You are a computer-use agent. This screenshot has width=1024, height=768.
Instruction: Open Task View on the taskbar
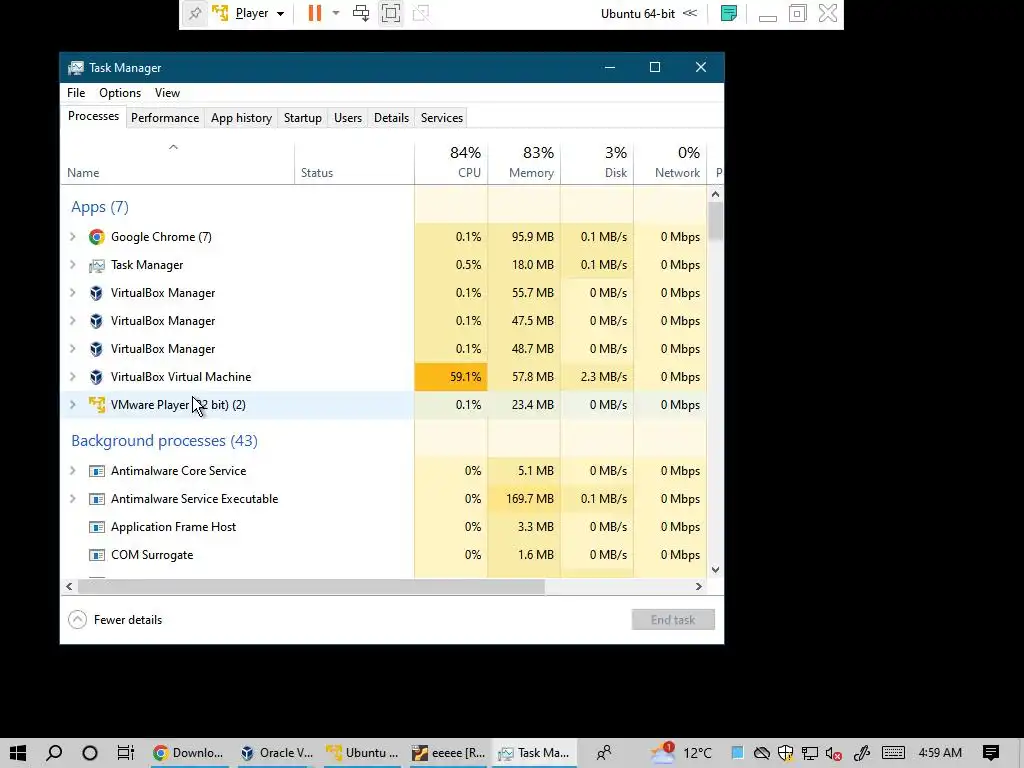[125, 753]
